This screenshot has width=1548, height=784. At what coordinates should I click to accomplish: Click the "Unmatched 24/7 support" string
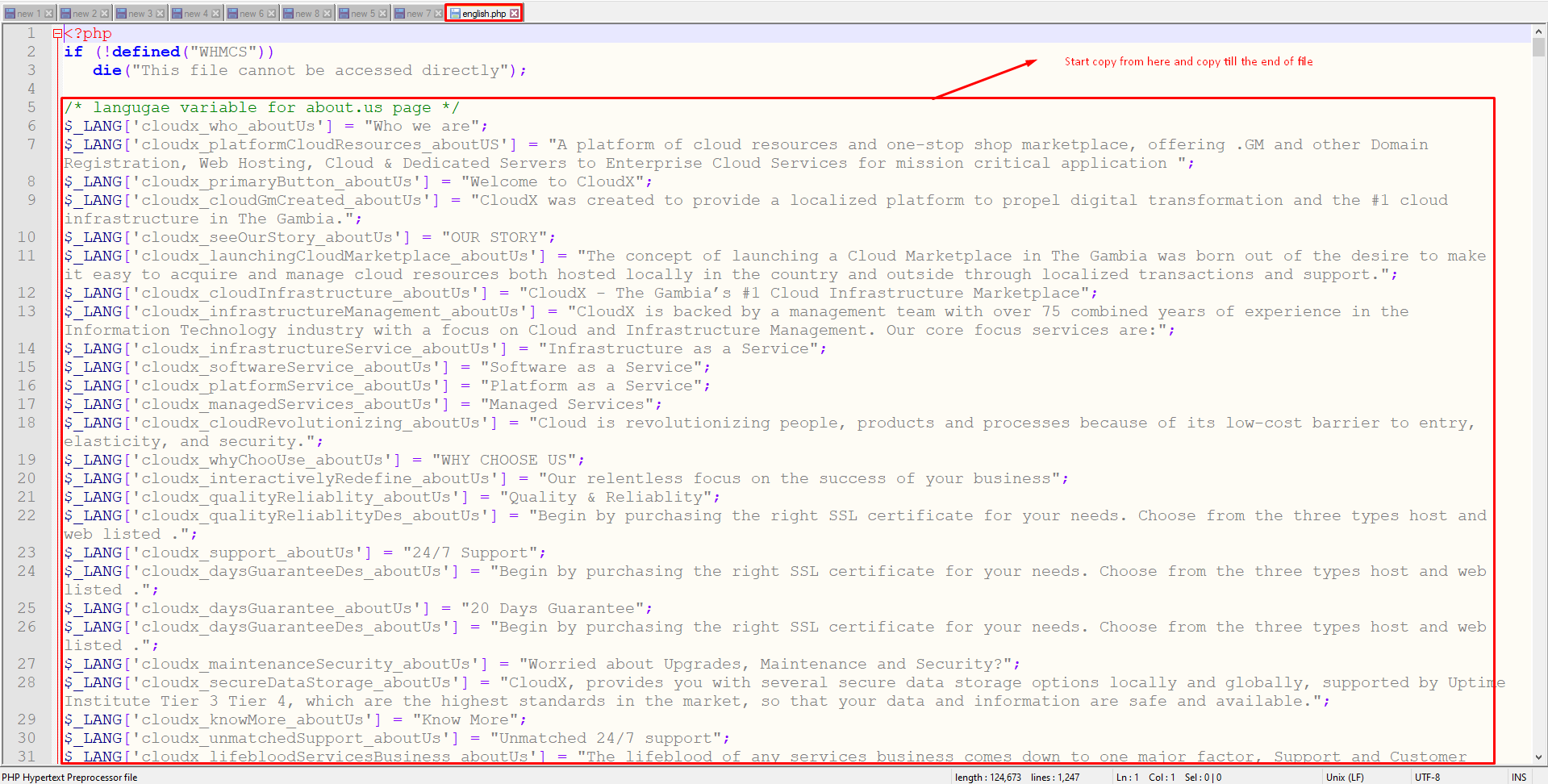click(x=606, y=738)
